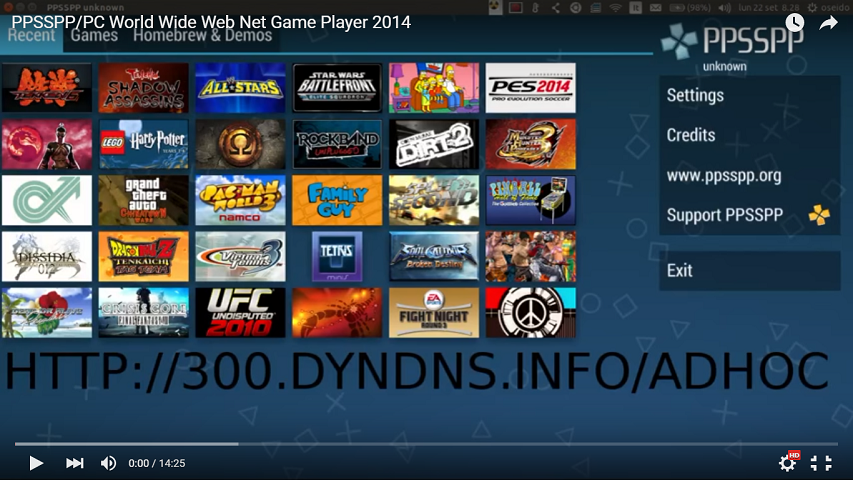Open EA Fight Night Round 3 tile
The image size is (853, 480).
point(434,313)
